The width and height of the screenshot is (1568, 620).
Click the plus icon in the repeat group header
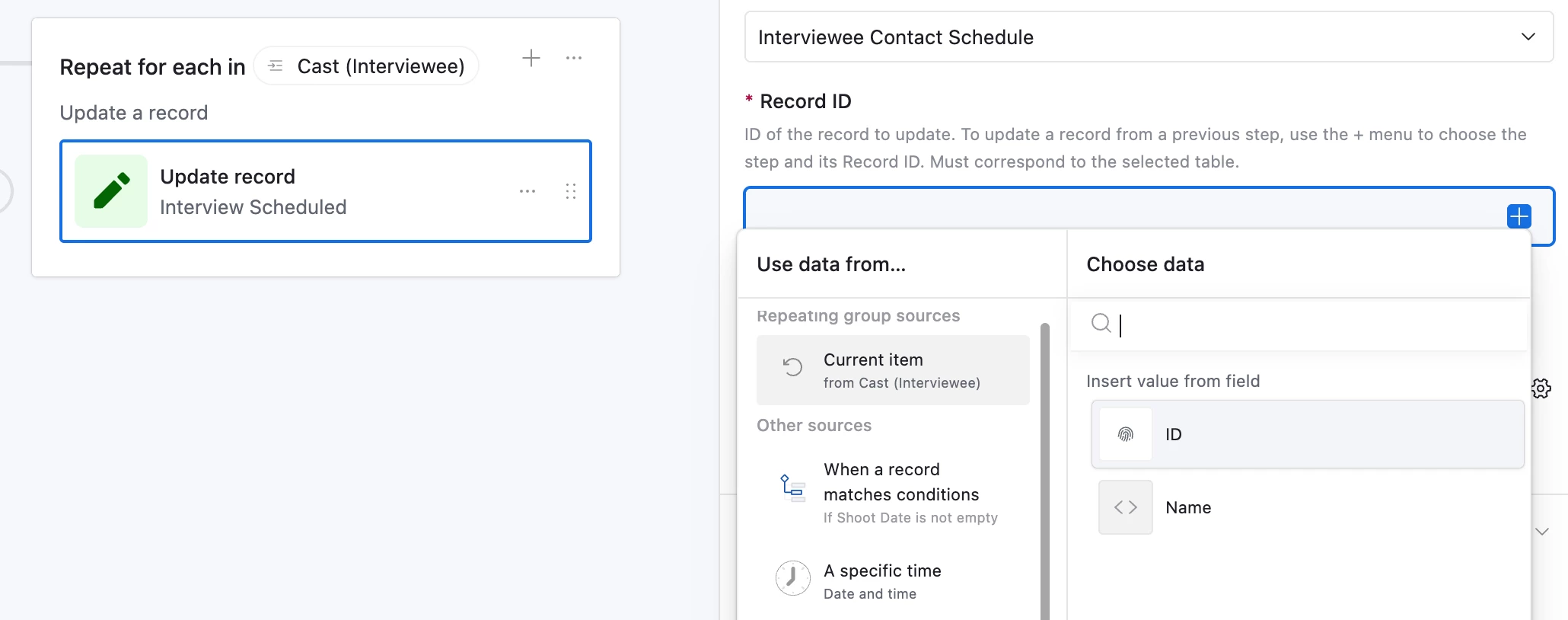[x=531, y=58]
